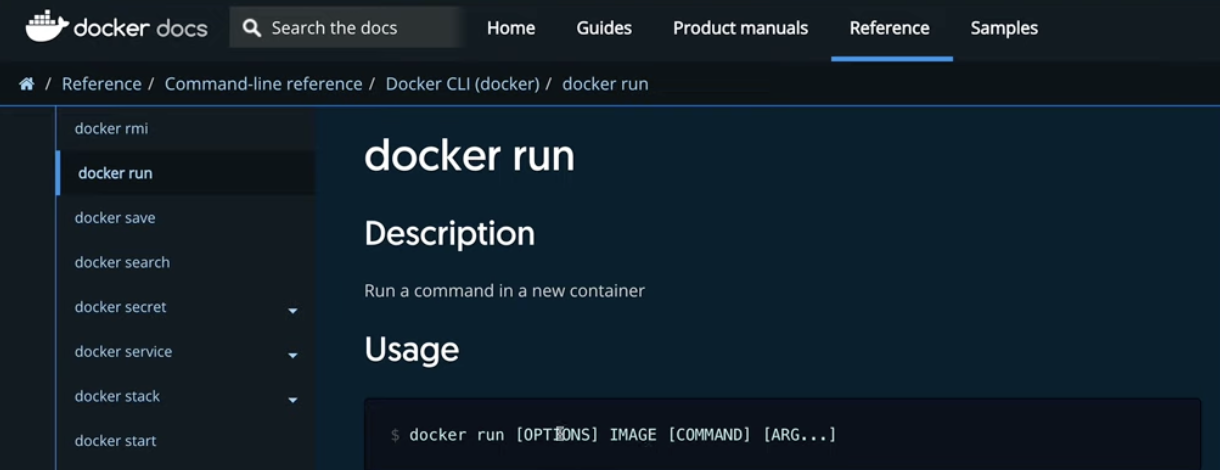Click the Usage heading
Viewport: 1220px width, 470px height.
tap(411, 349)
